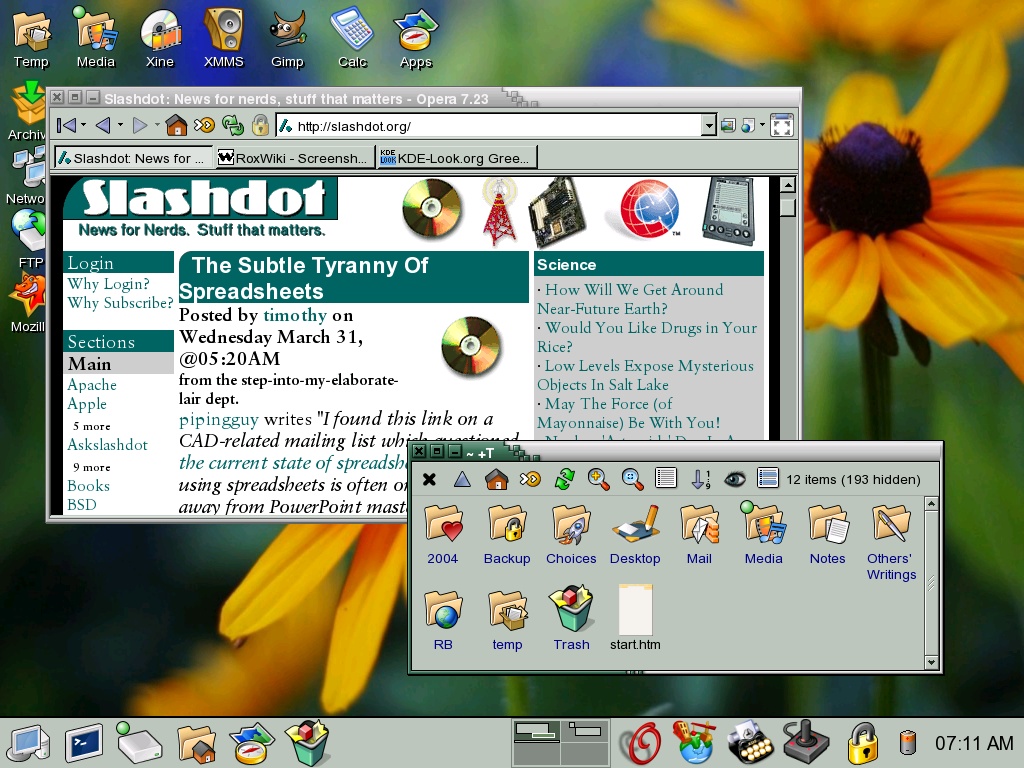Viewport: 1024px width, 768px height.
Task: Close ROX filer with the X toolbar icon
Action: click(x=429, y=480)
